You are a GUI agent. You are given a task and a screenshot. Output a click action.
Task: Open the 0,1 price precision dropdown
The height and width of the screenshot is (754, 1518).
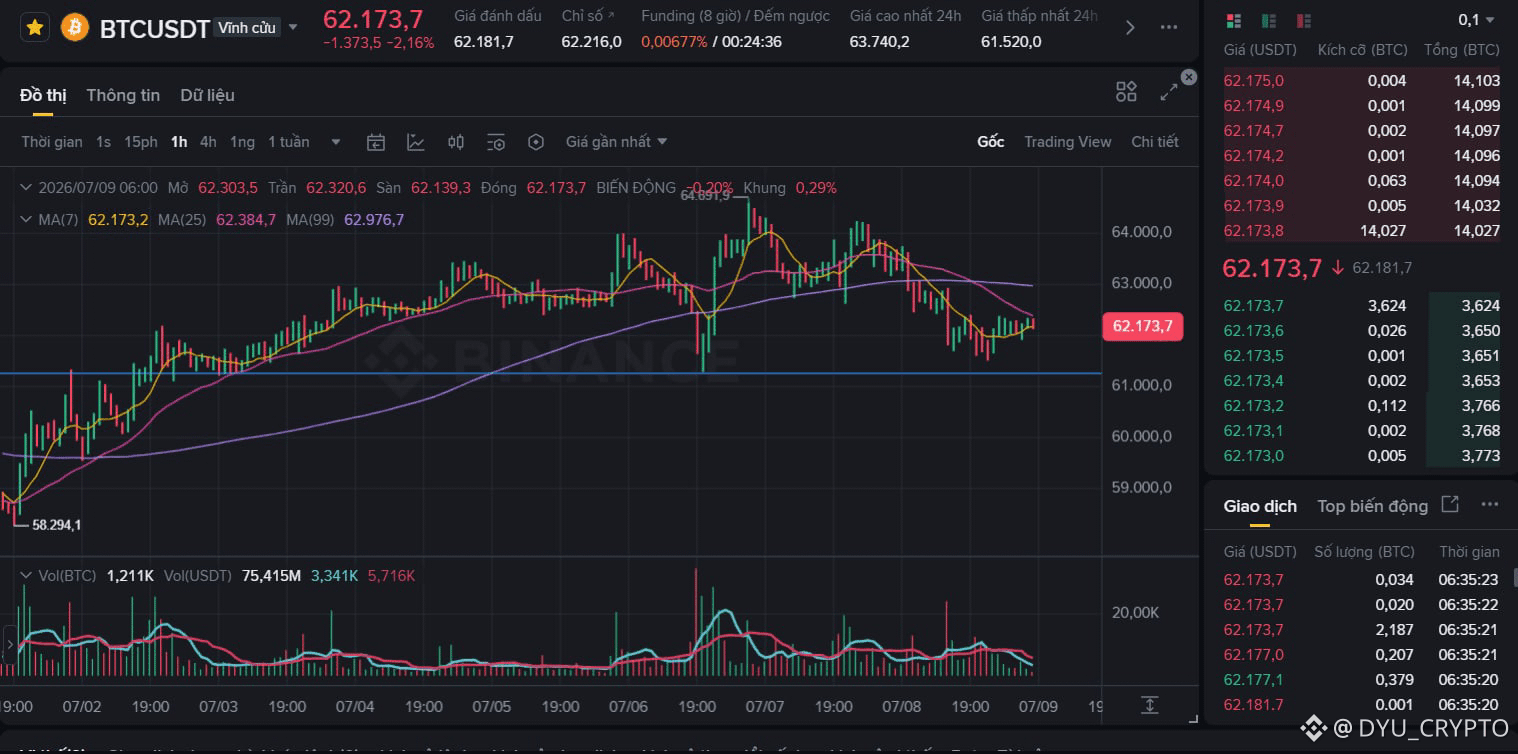click(1476, 20)
